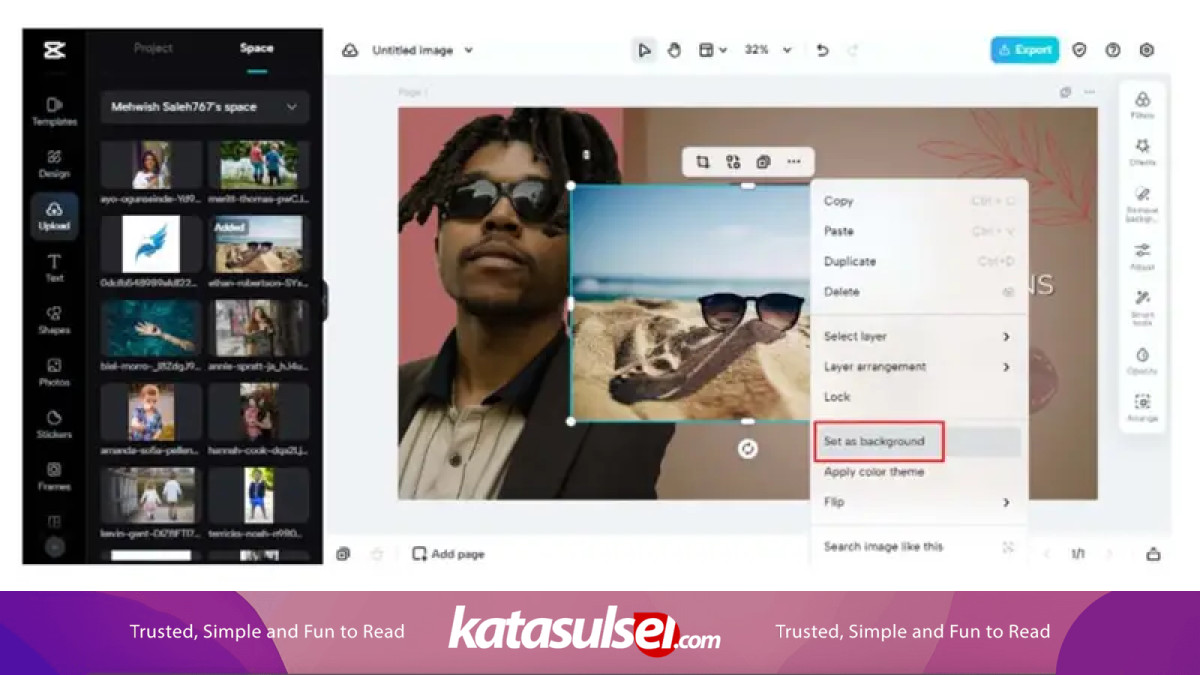
Task: Select the crop icon in floating toolbar
Action: click(703, 162)
